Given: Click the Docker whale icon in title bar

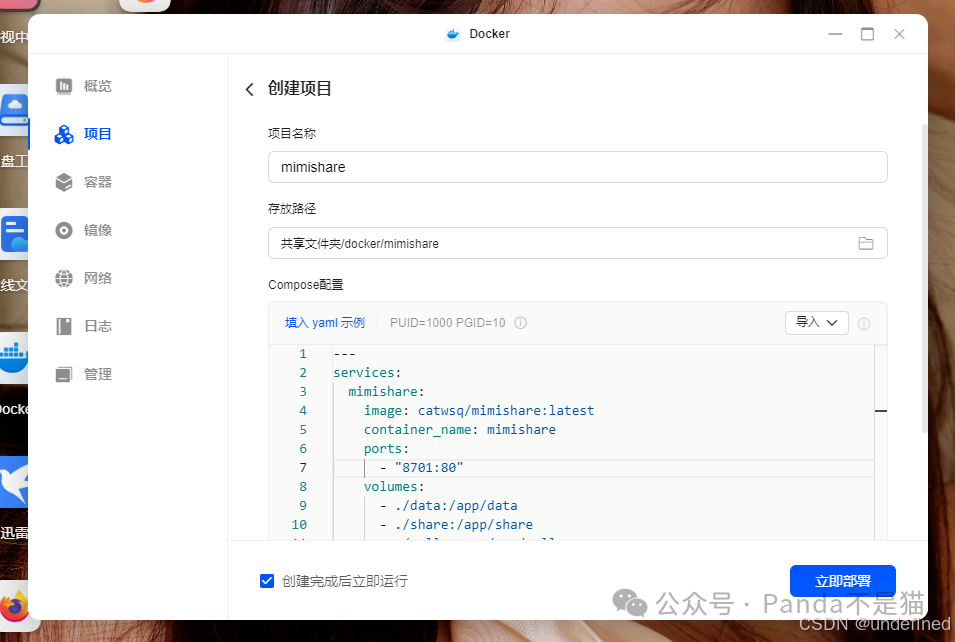Looking at the screenshot, I should (x=453, y=34).
